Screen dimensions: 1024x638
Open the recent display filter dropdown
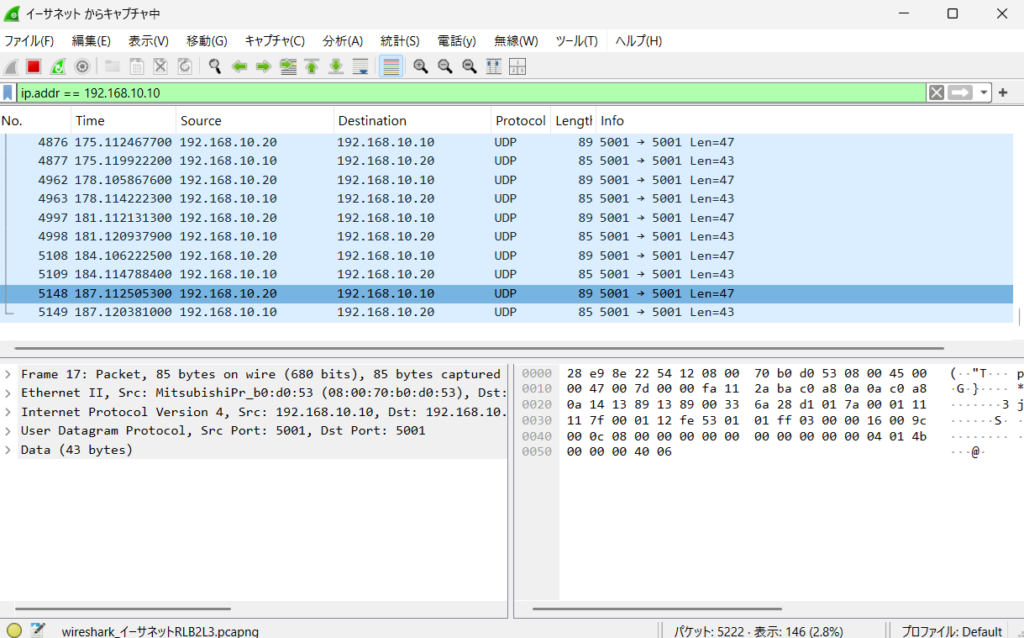pos(985,93)
